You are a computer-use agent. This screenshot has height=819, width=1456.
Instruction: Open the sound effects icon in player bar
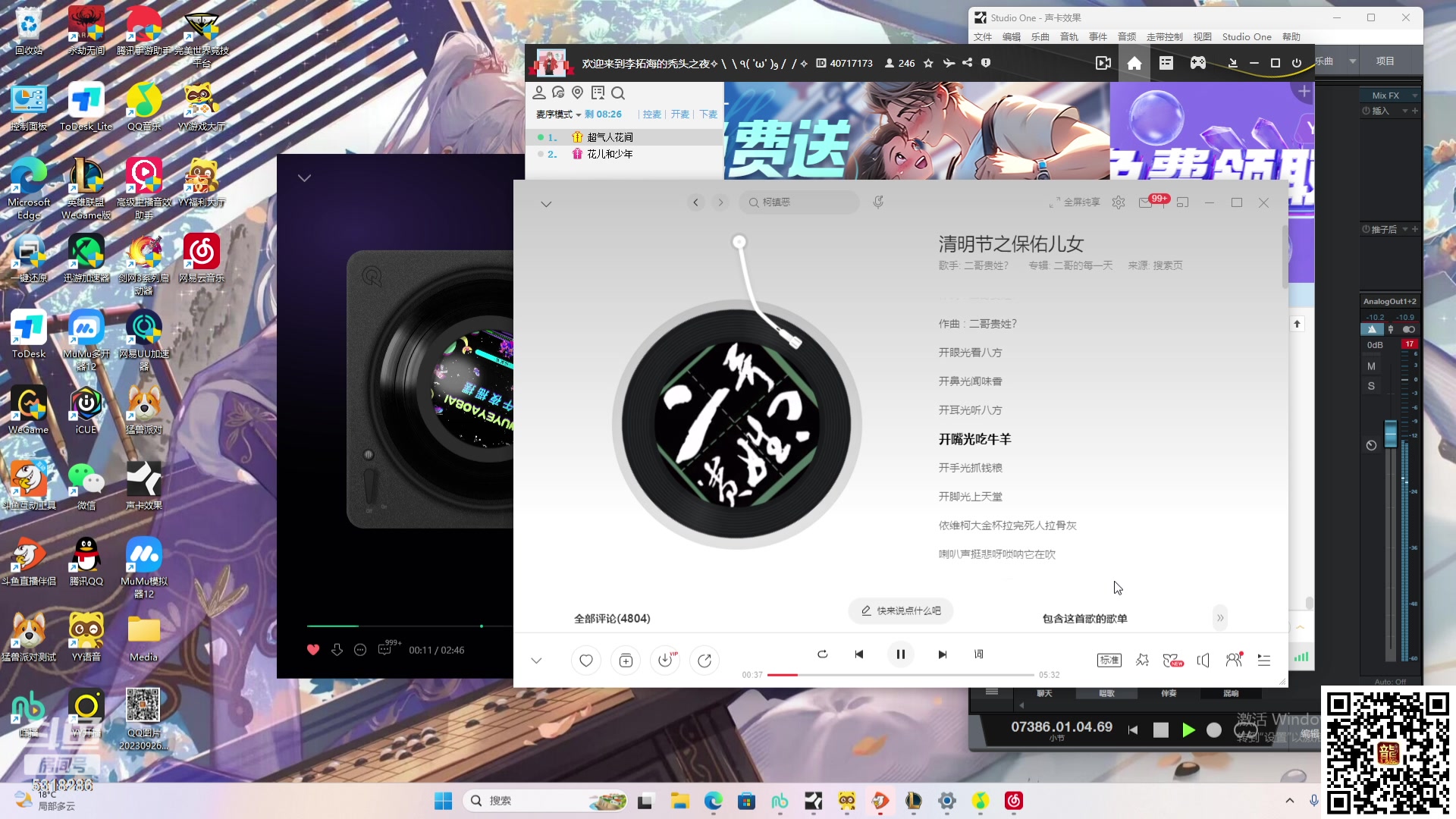coord(1142,660)
